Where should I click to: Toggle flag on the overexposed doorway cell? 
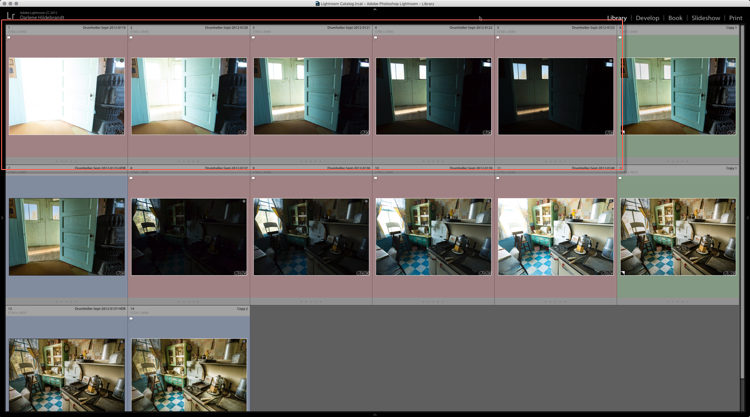click(9, 37)
